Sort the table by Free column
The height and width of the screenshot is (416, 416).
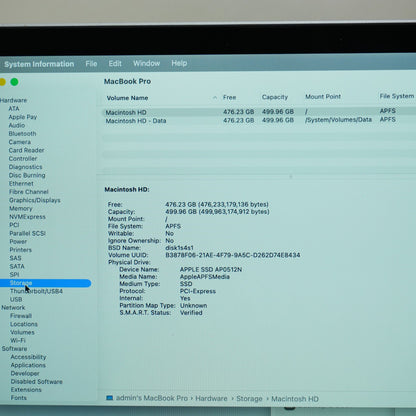coord(229,97)
